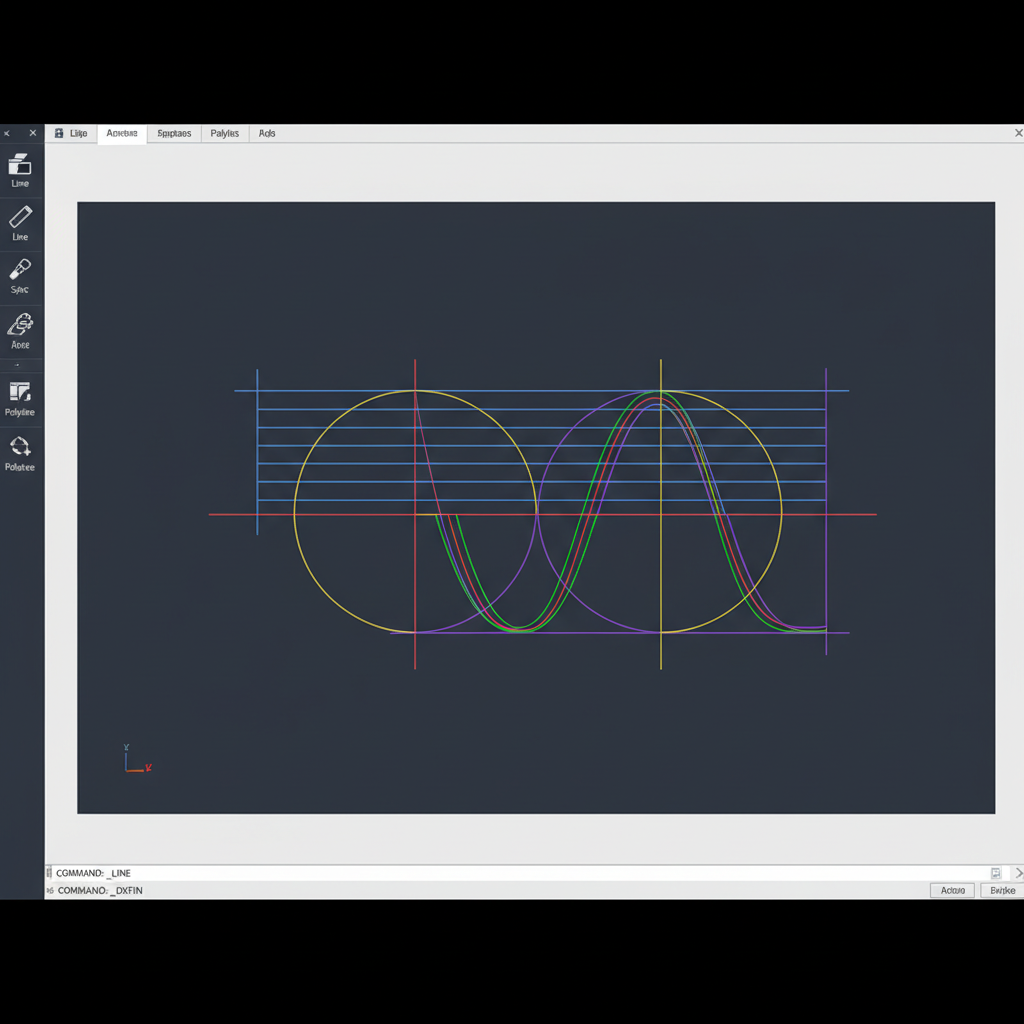Switch to the Spıptaes tab
The height and width of the screenshot is (1024, 1024).
174,133
